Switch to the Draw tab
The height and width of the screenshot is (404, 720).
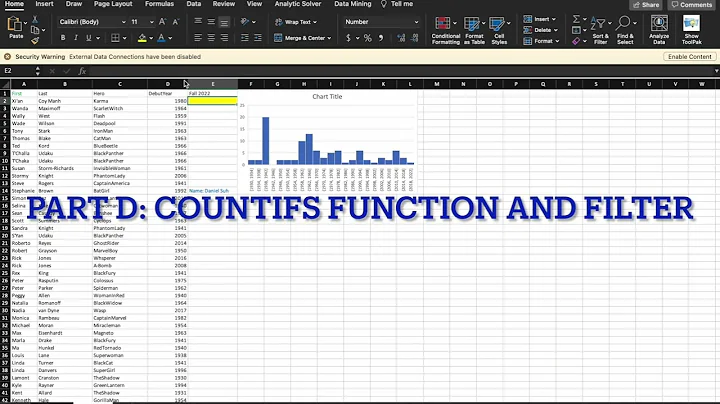click(x=73, y=4)
